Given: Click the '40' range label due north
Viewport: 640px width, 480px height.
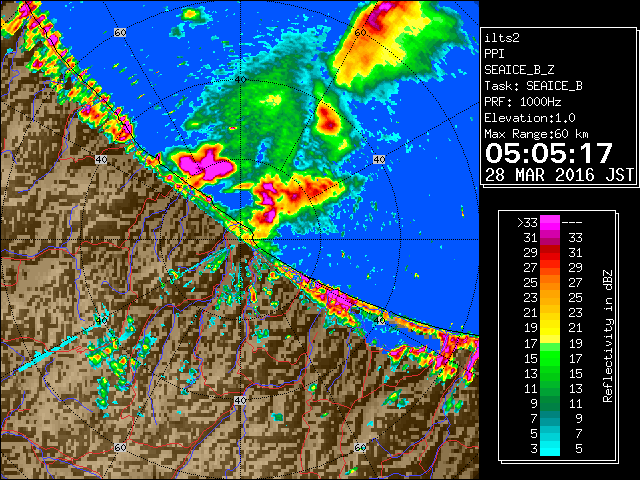Looking at the screenshot, I should pos(240,80).
